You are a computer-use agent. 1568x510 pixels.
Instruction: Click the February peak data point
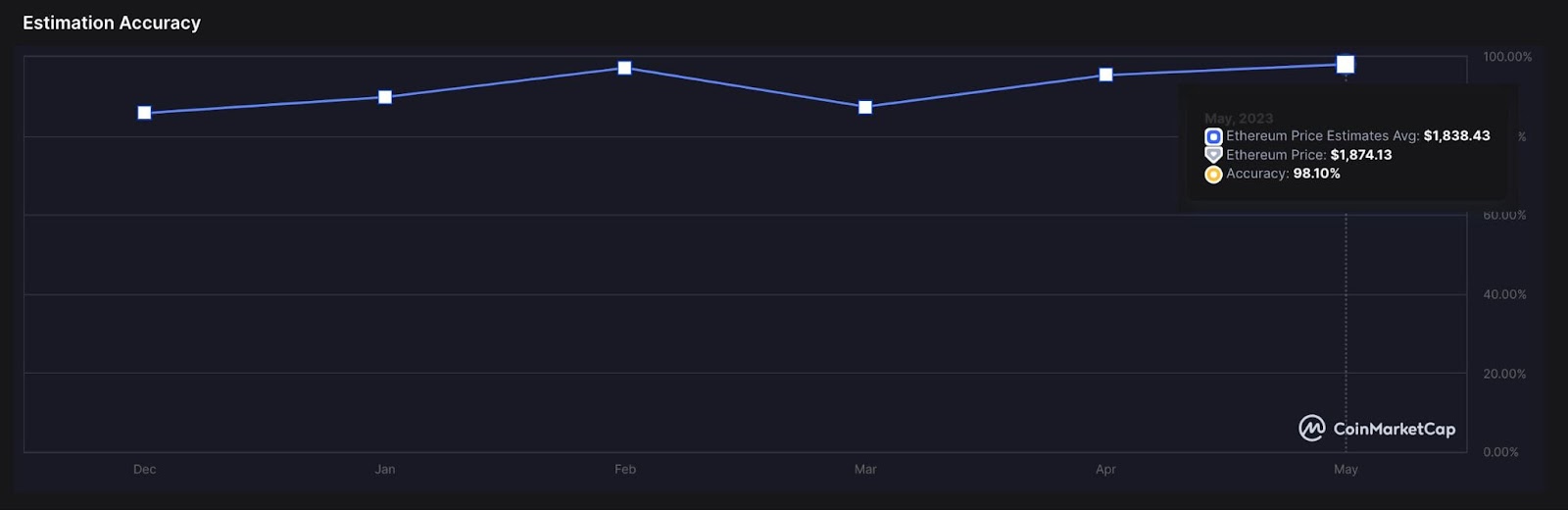[x=625, y=68]
